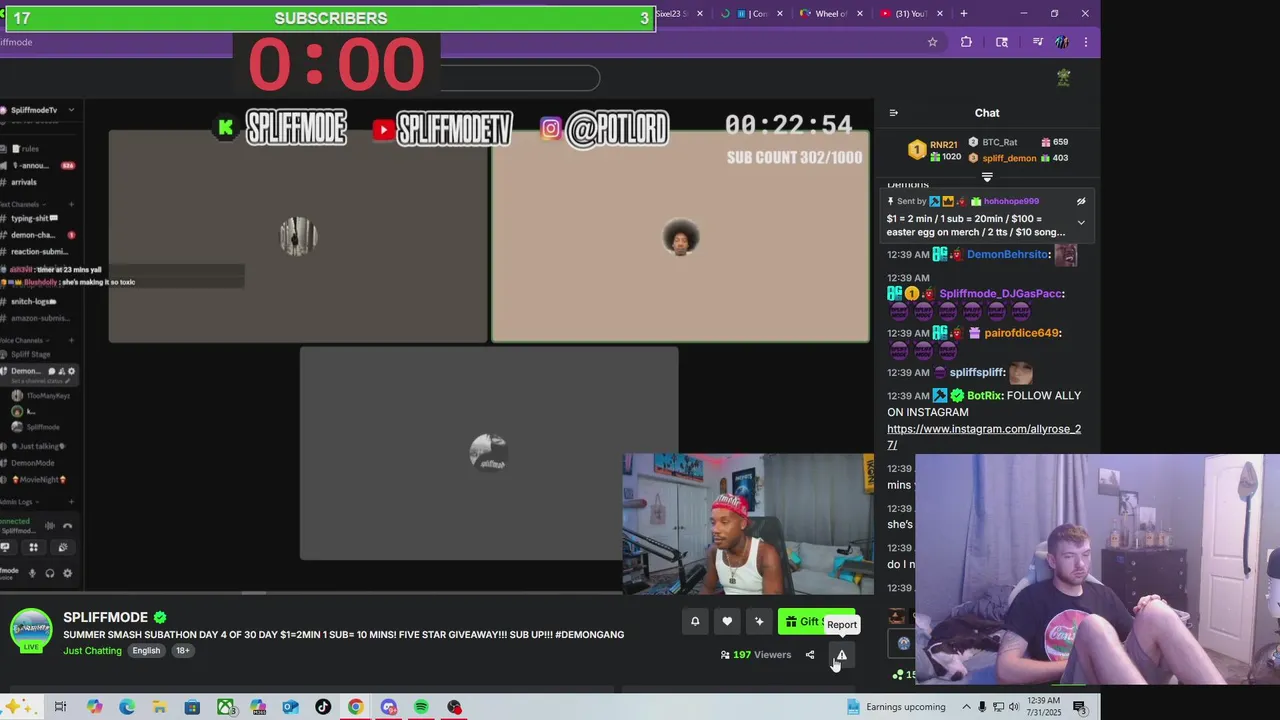The height and width of the screenshot is (720, 1280).
Task: Open the Instagram allyrose link in chat
Action: coord(984,437)
